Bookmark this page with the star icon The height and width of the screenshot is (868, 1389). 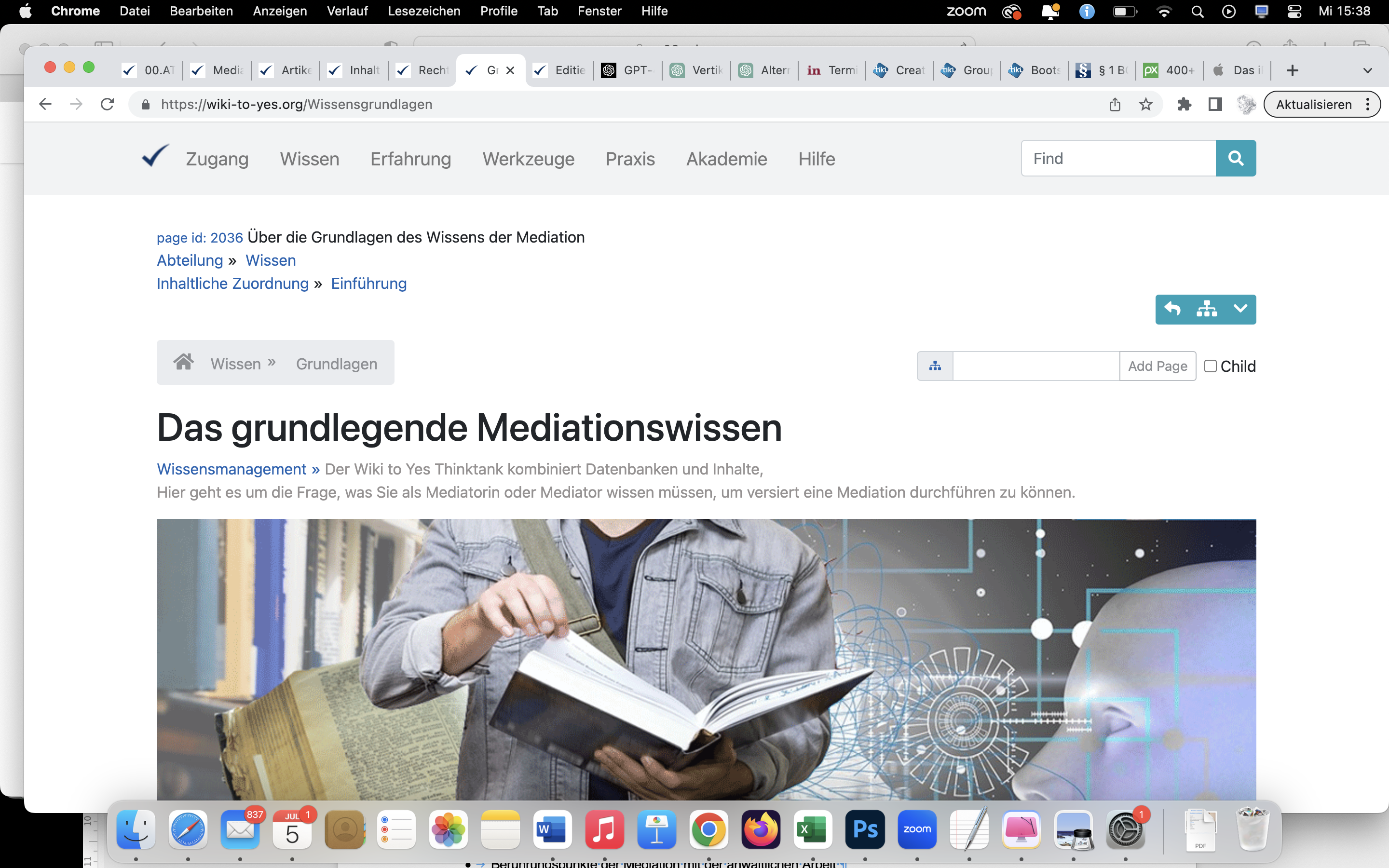click(1145, 105)
